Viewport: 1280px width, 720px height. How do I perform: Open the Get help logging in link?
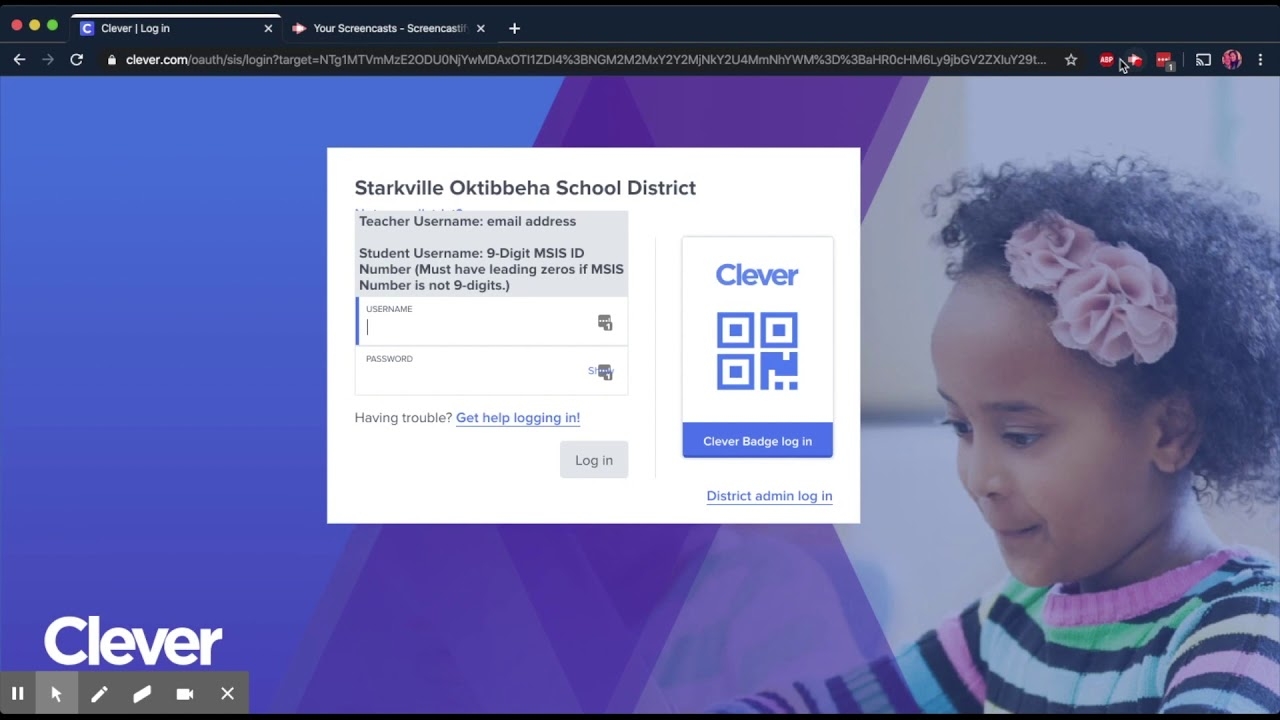point(518,418)
